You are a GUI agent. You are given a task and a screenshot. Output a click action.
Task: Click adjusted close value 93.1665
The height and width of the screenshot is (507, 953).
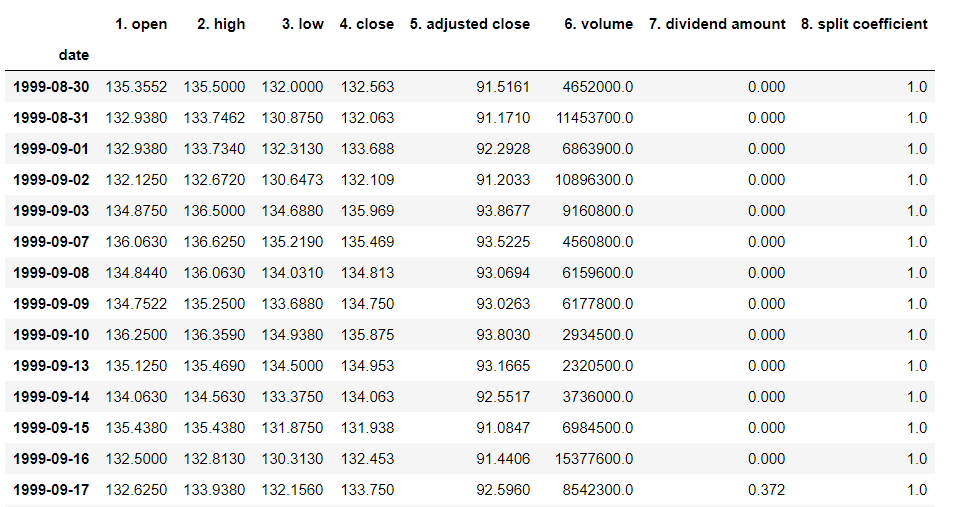[503, 366]
